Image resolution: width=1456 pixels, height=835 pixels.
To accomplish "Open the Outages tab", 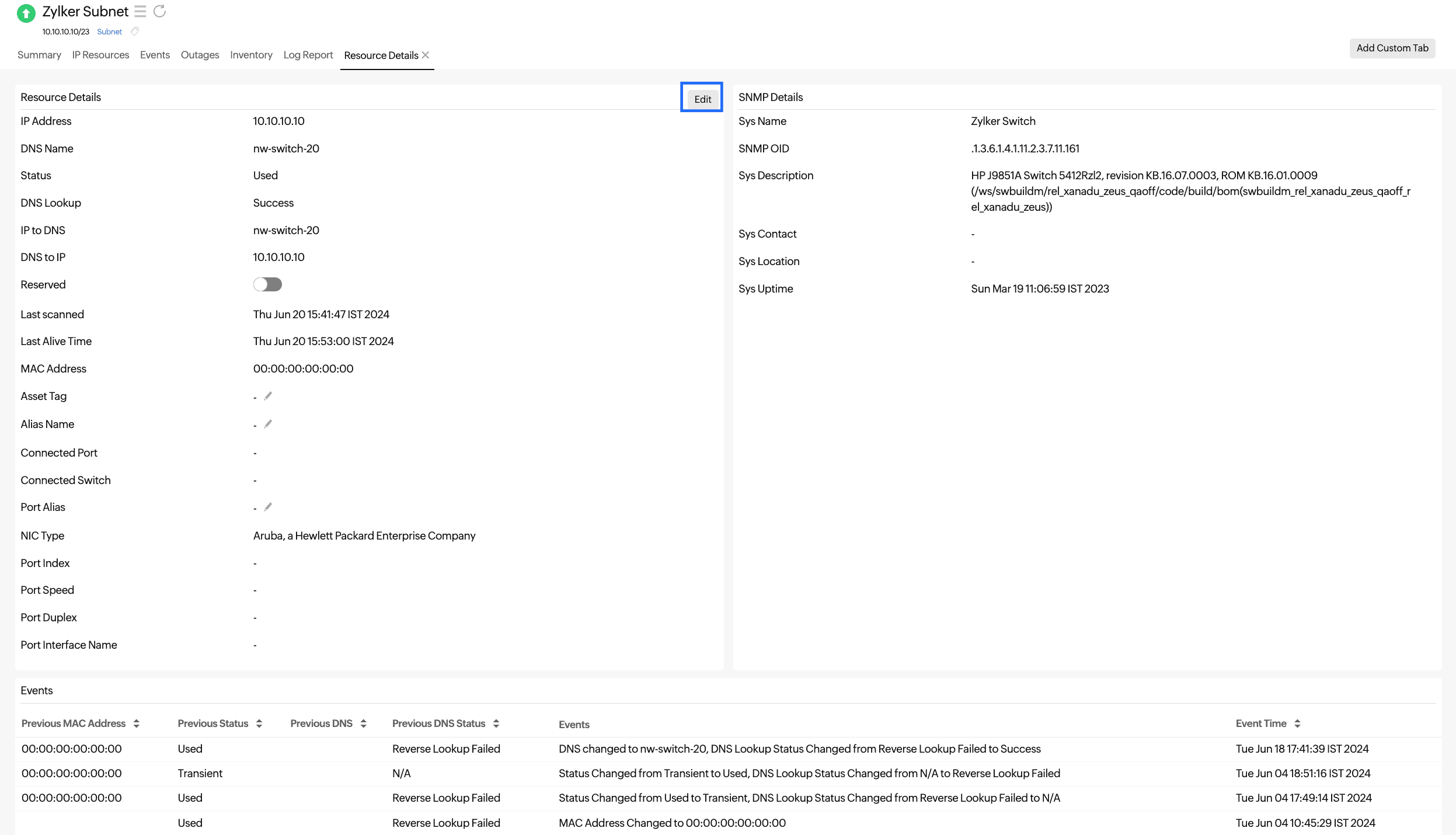I will click(x=200, y=55).
